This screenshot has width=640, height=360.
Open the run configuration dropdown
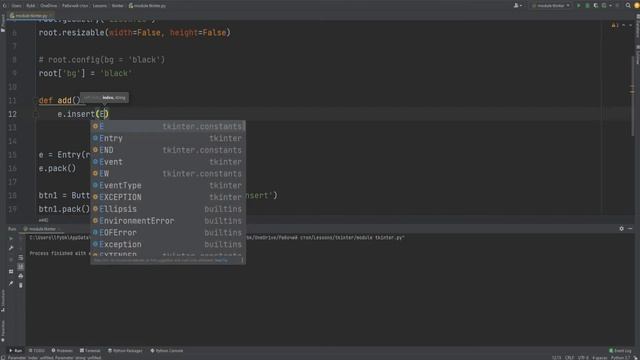coord(551,6)
